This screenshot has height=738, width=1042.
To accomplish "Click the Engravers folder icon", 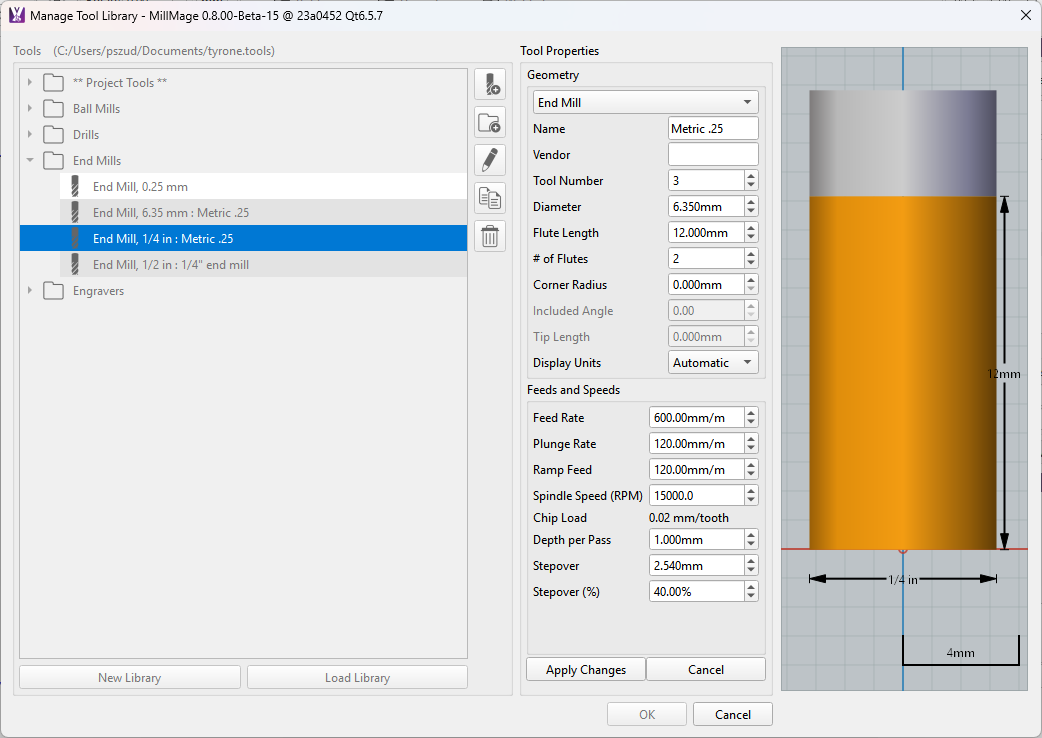I will (53, 291).
